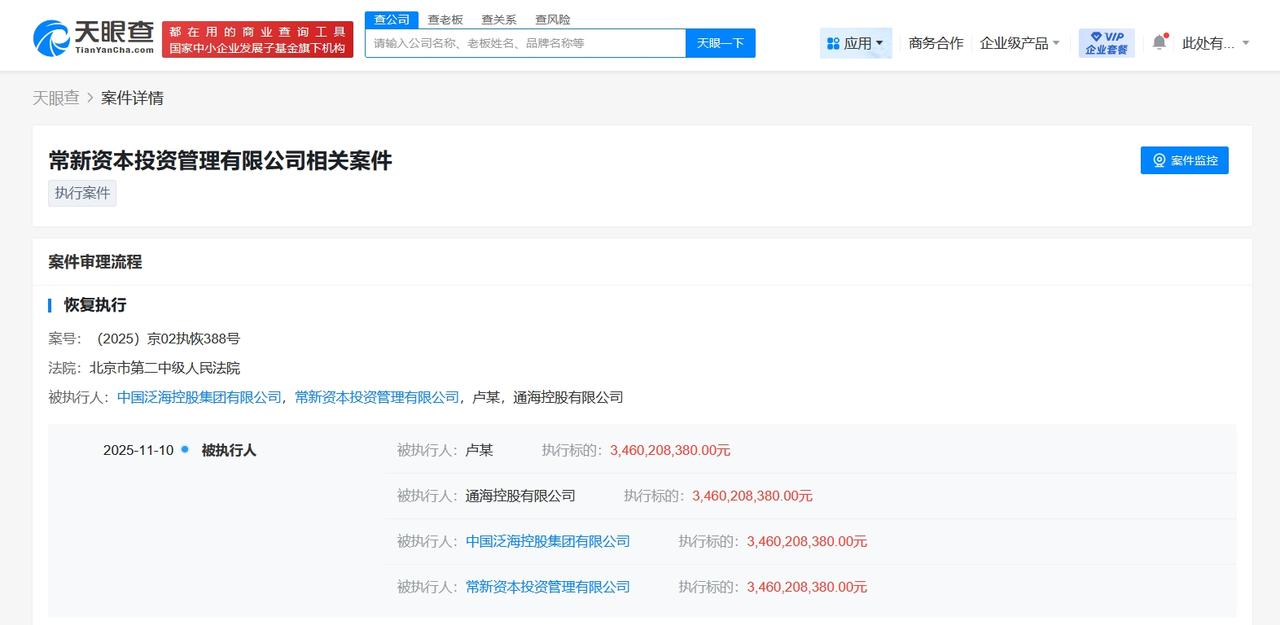Click the 执行案件 tag

coord(82,192)
